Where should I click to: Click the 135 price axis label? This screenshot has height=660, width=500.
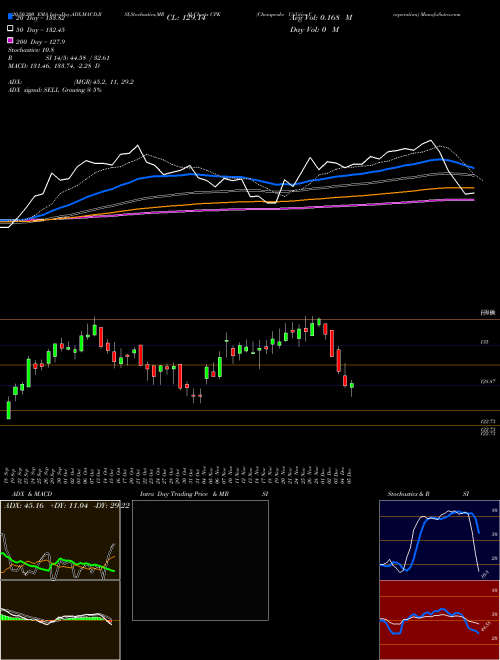tap(484, 343)
